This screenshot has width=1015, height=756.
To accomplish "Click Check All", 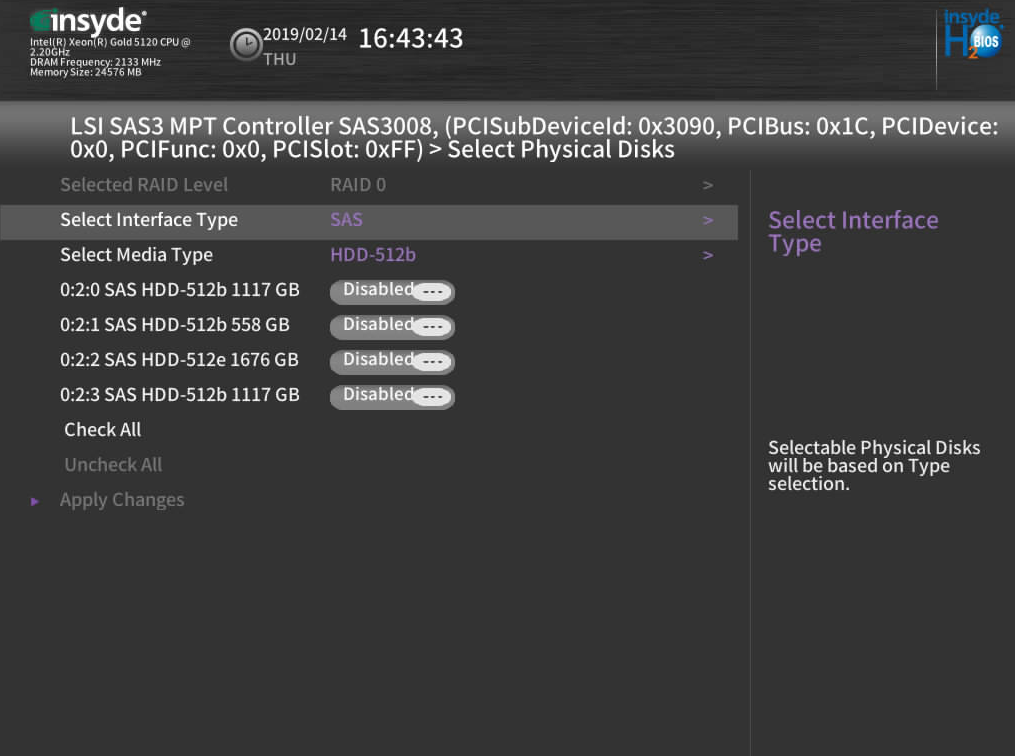I will pos(103,430).
